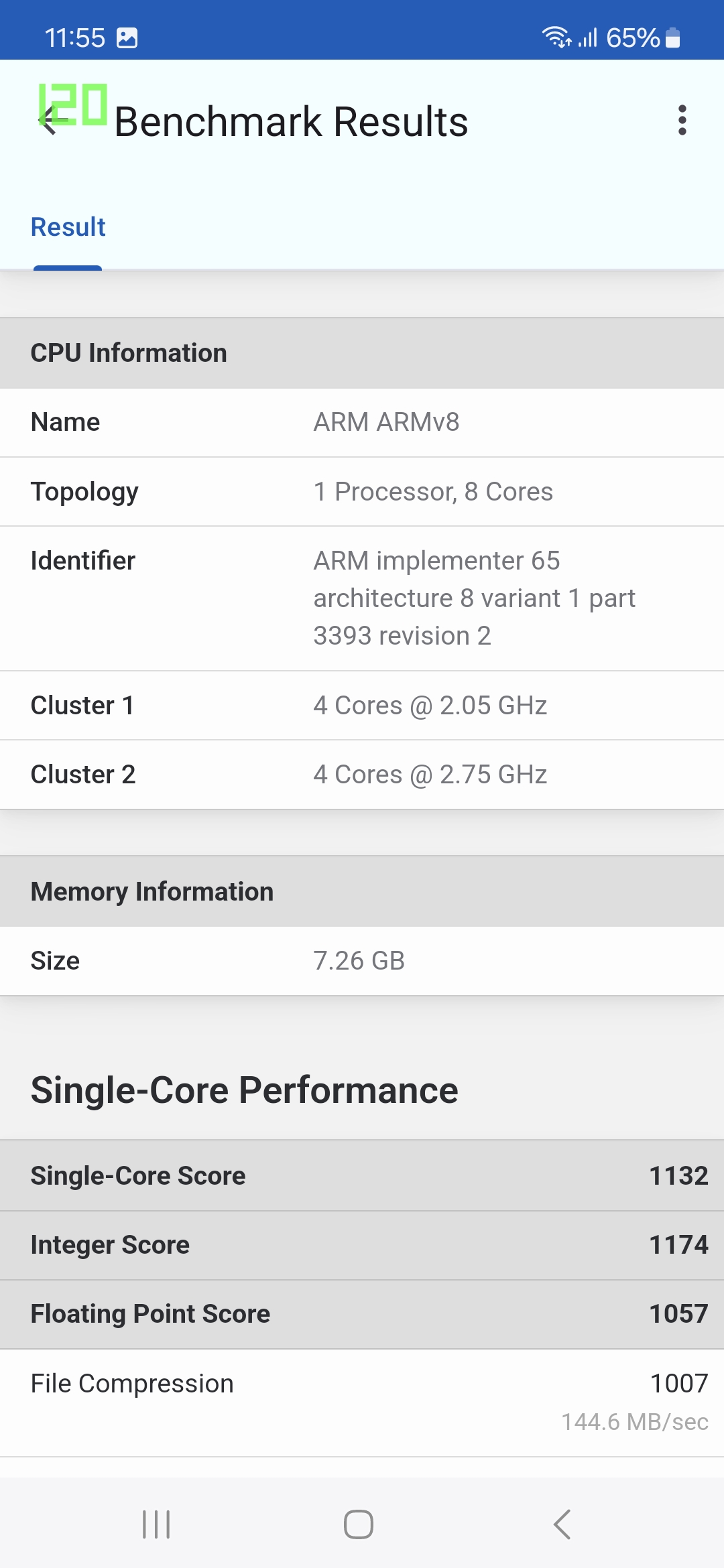Tap the battery indicator icon
This screenshot has height=1568, width=724.
[x=673, y=38]
